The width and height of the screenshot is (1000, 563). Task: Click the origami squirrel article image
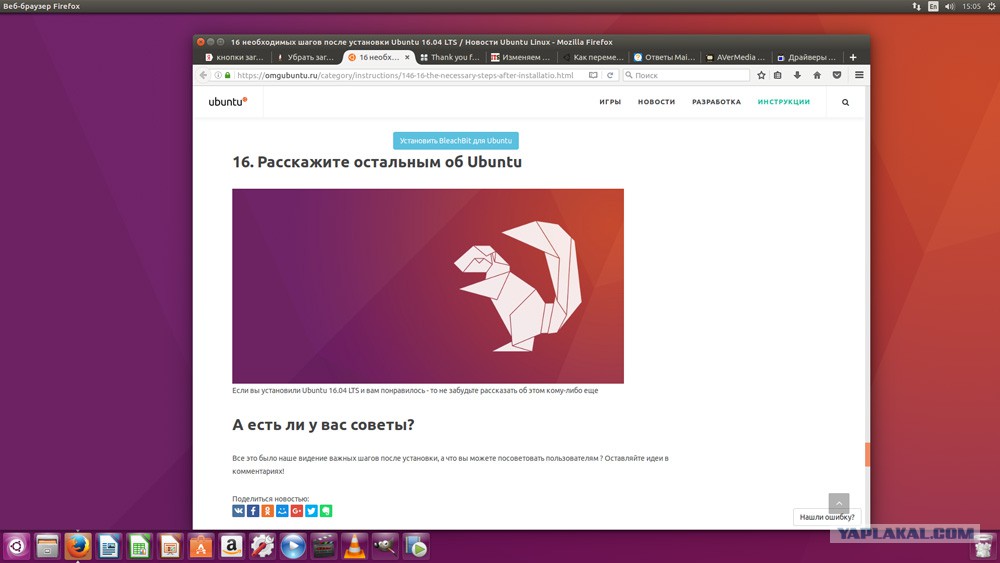click(428, 286)
